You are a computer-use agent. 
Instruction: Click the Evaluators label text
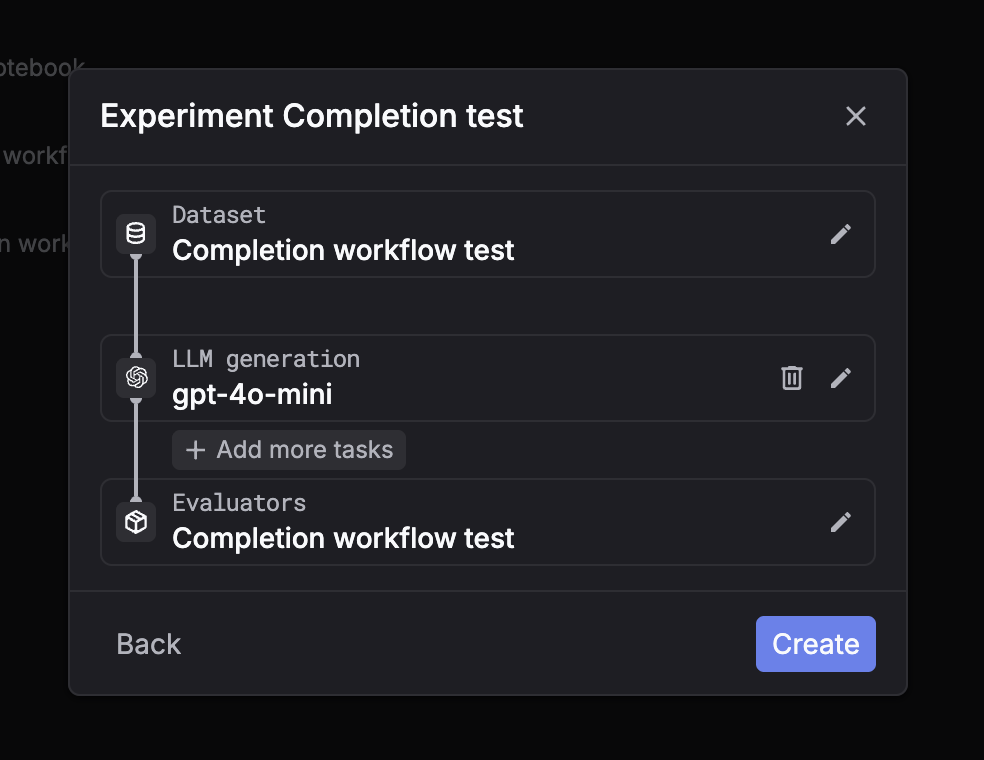pos(239,503)
